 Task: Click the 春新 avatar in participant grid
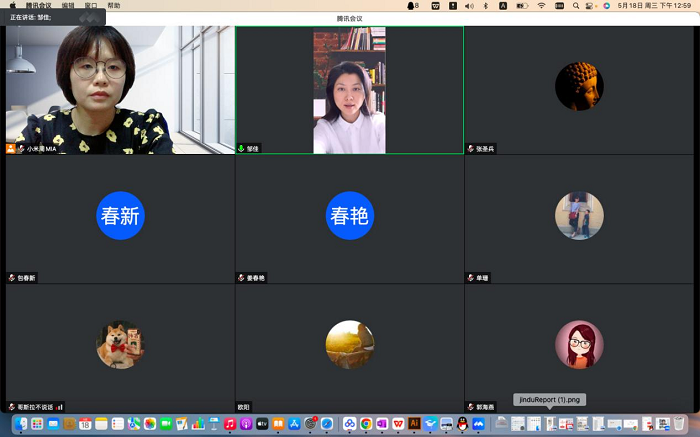120,216
